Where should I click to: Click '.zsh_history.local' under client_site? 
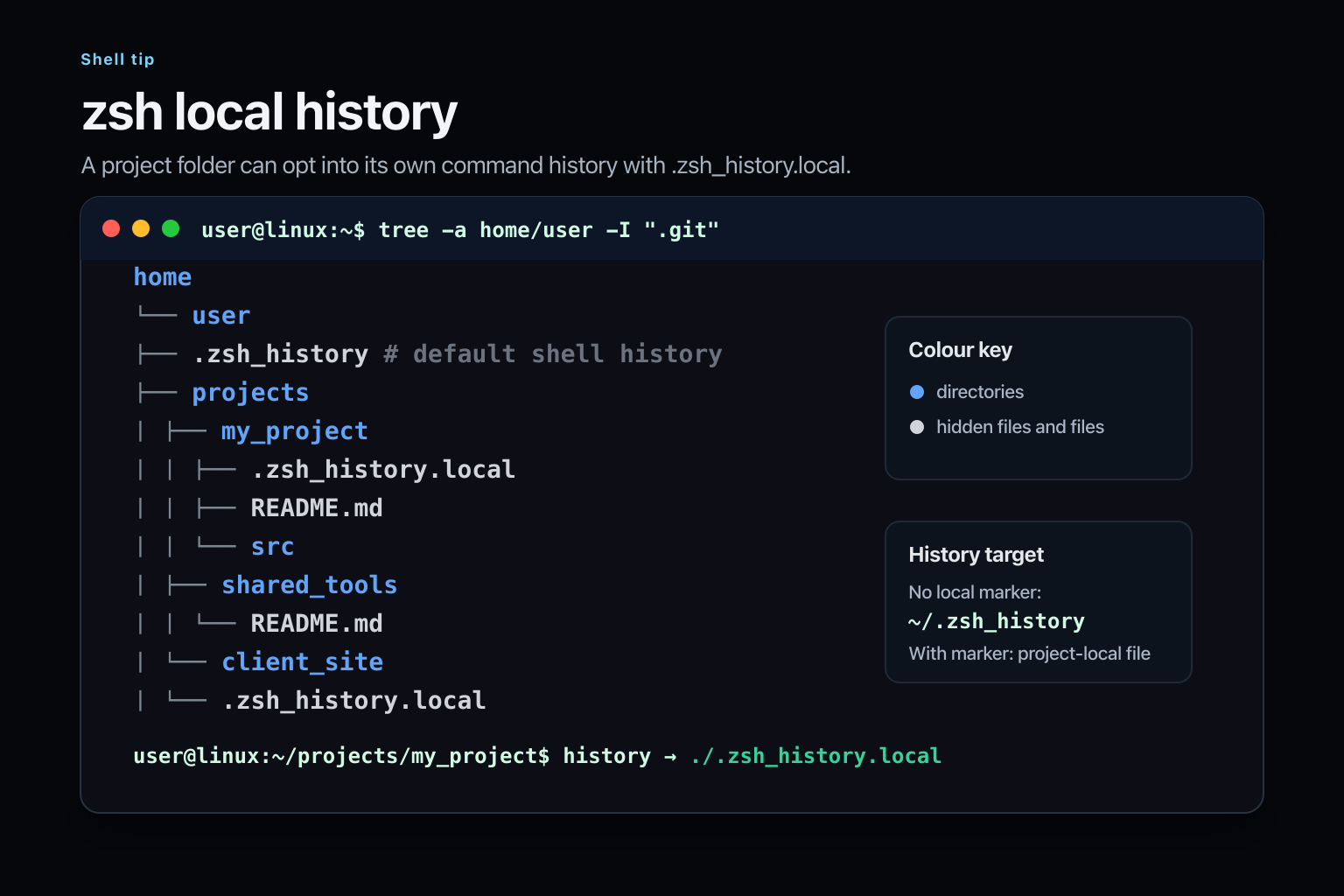[x=353, y=701]
